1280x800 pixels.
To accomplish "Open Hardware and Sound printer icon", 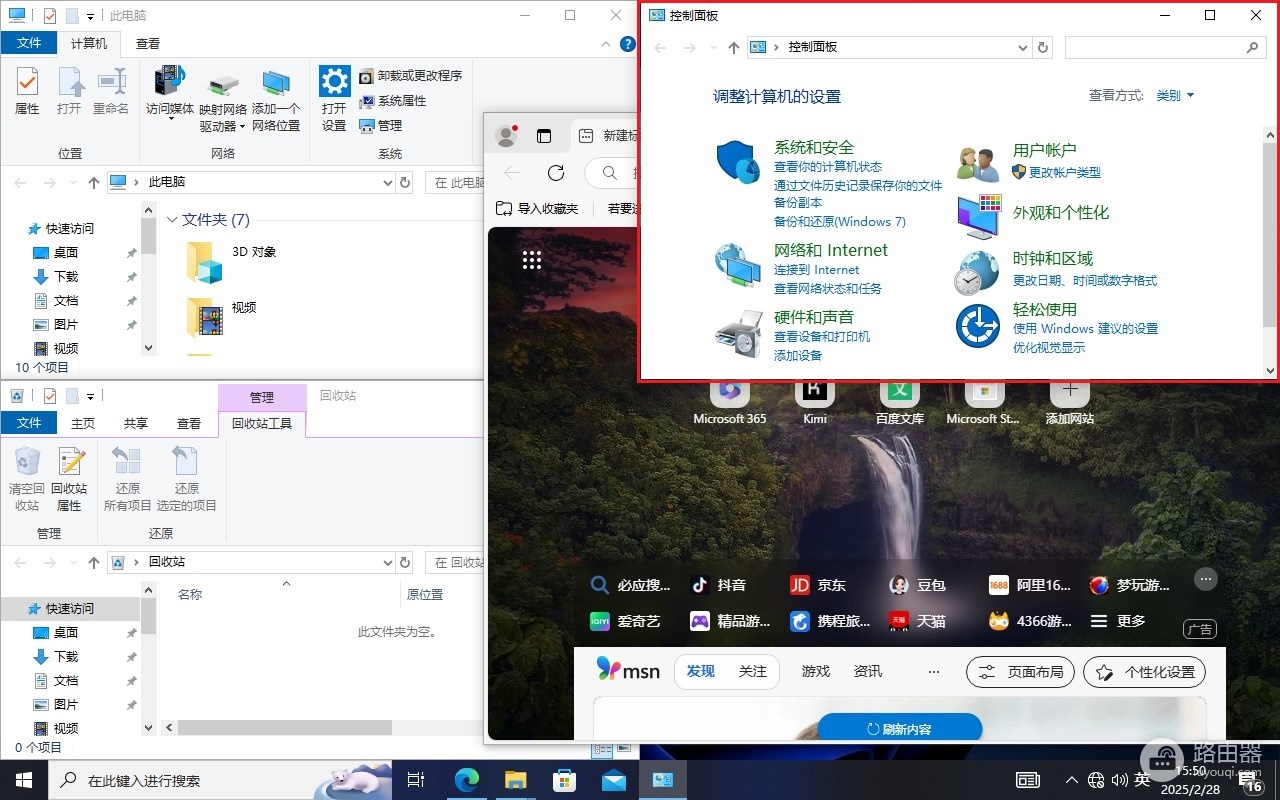I will [738, 333].
